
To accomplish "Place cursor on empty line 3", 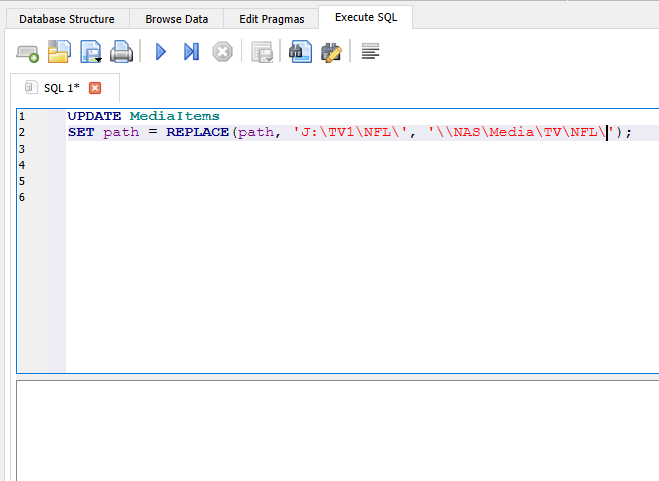I will (361, 149).
